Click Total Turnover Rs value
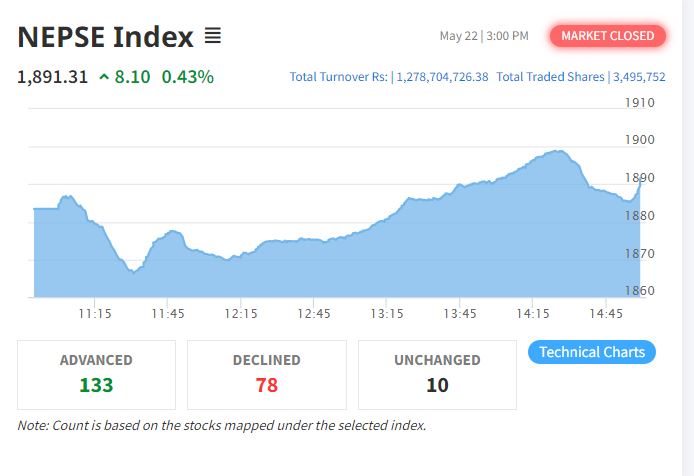The width and height of the screenshot is (694, 476). pyautogui.click(x=442, y=77)
